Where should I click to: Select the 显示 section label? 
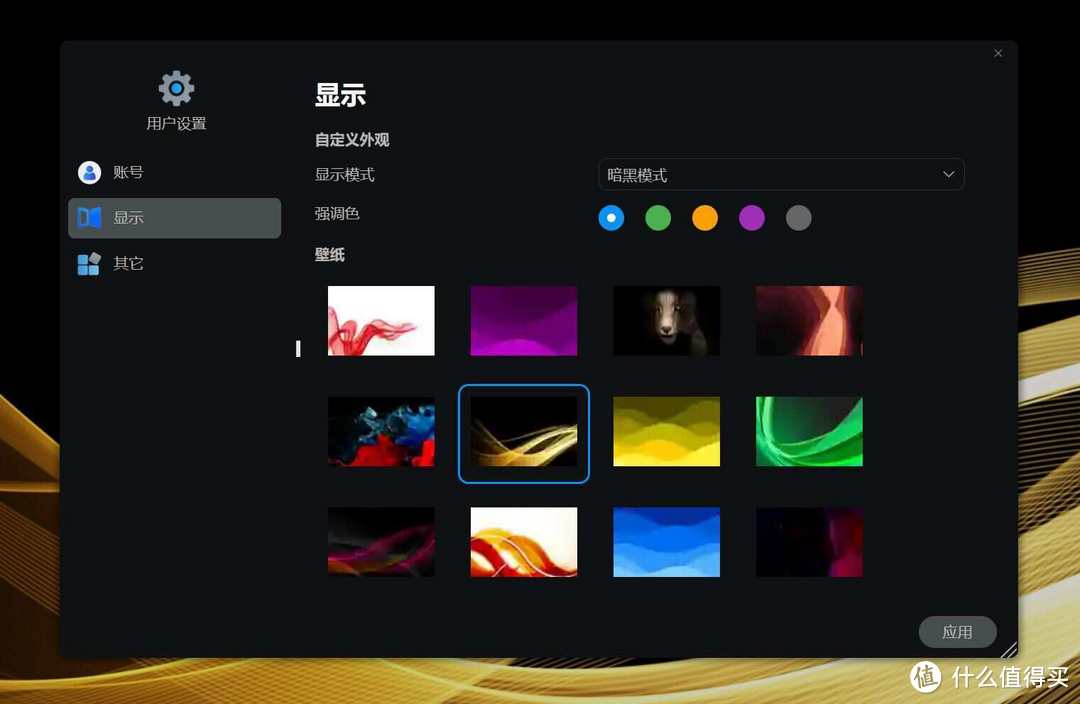129,218
